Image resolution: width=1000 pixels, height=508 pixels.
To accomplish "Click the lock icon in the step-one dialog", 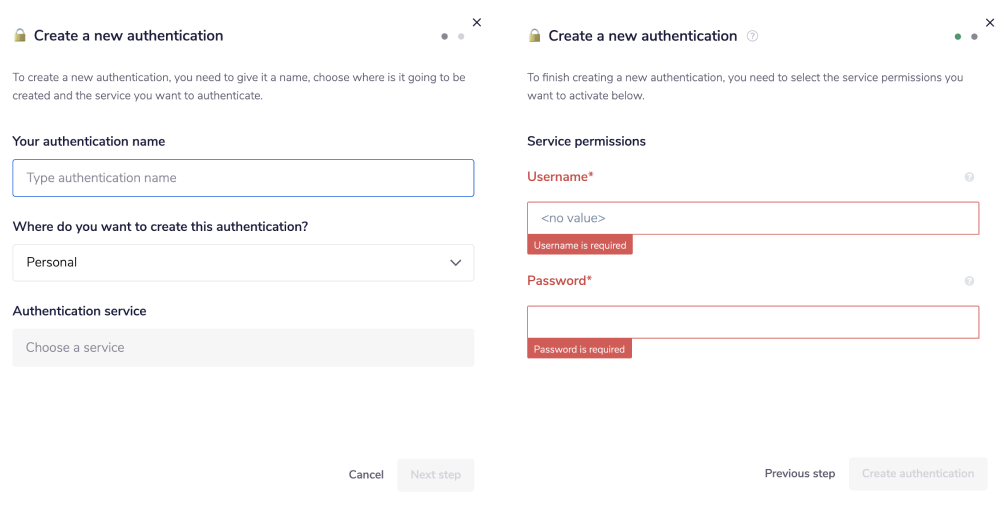I will (20, 36).
